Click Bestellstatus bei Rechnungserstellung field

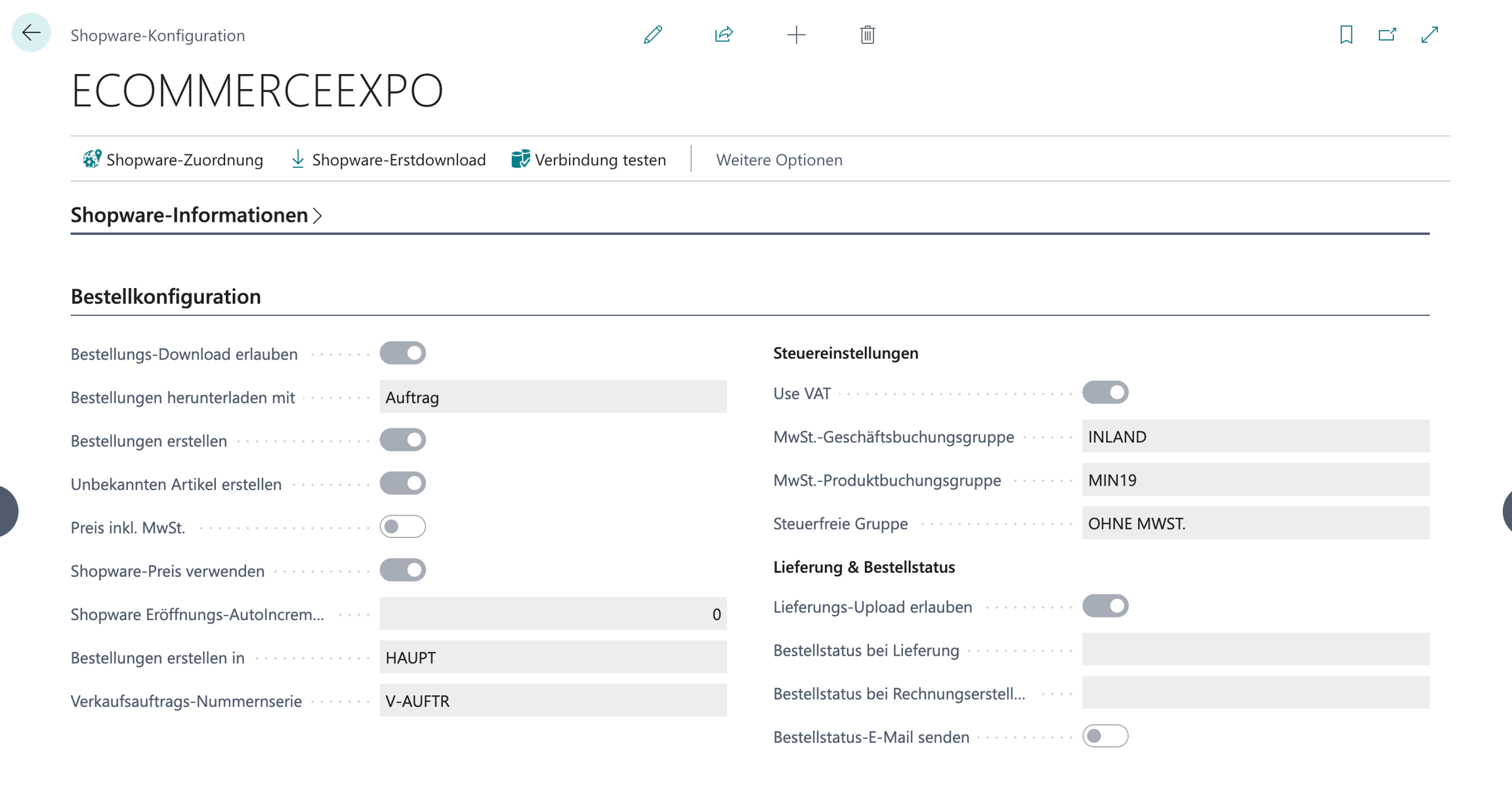pyautogui.click(x=1256, y=693)
